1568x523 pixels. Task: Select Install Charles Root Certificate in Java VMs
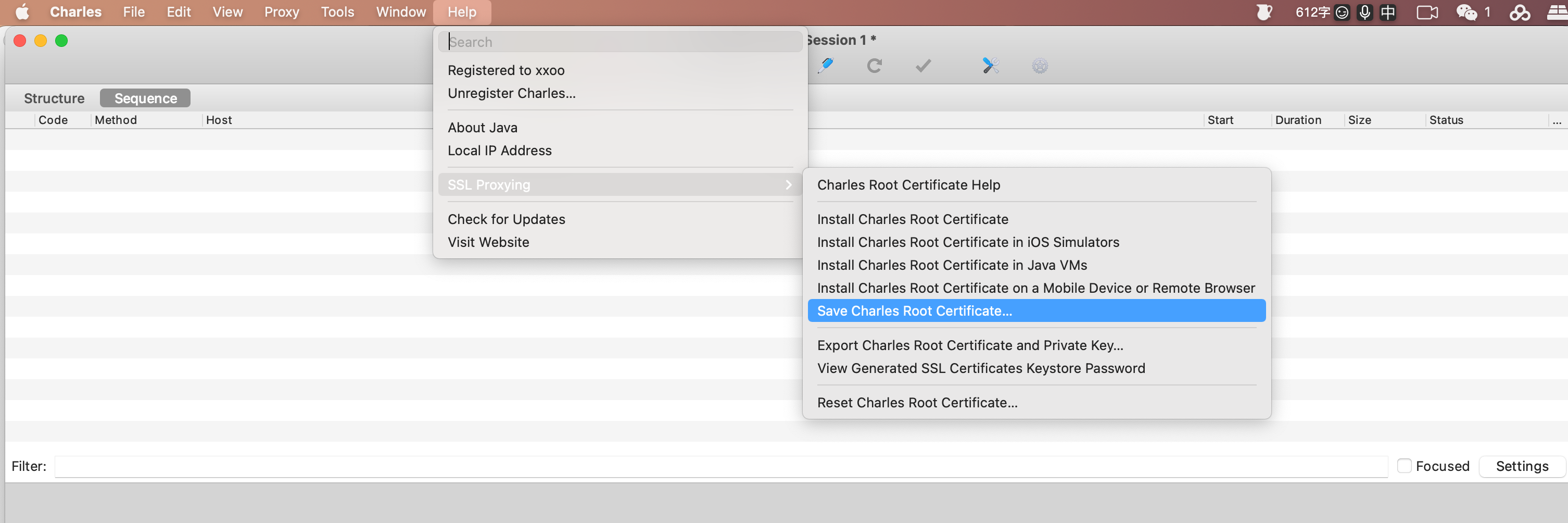pyautogui.click(x=952, y=265)
